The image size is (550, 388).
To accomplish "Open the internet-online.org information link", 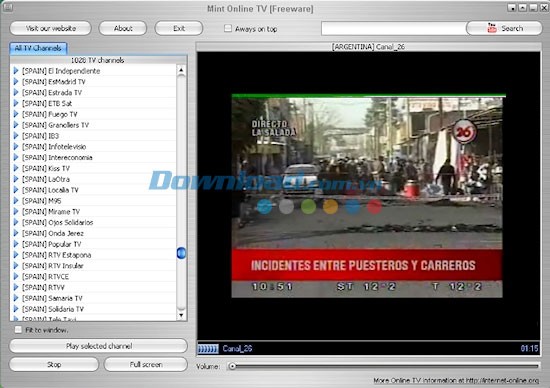I will (x=456, y=381).
